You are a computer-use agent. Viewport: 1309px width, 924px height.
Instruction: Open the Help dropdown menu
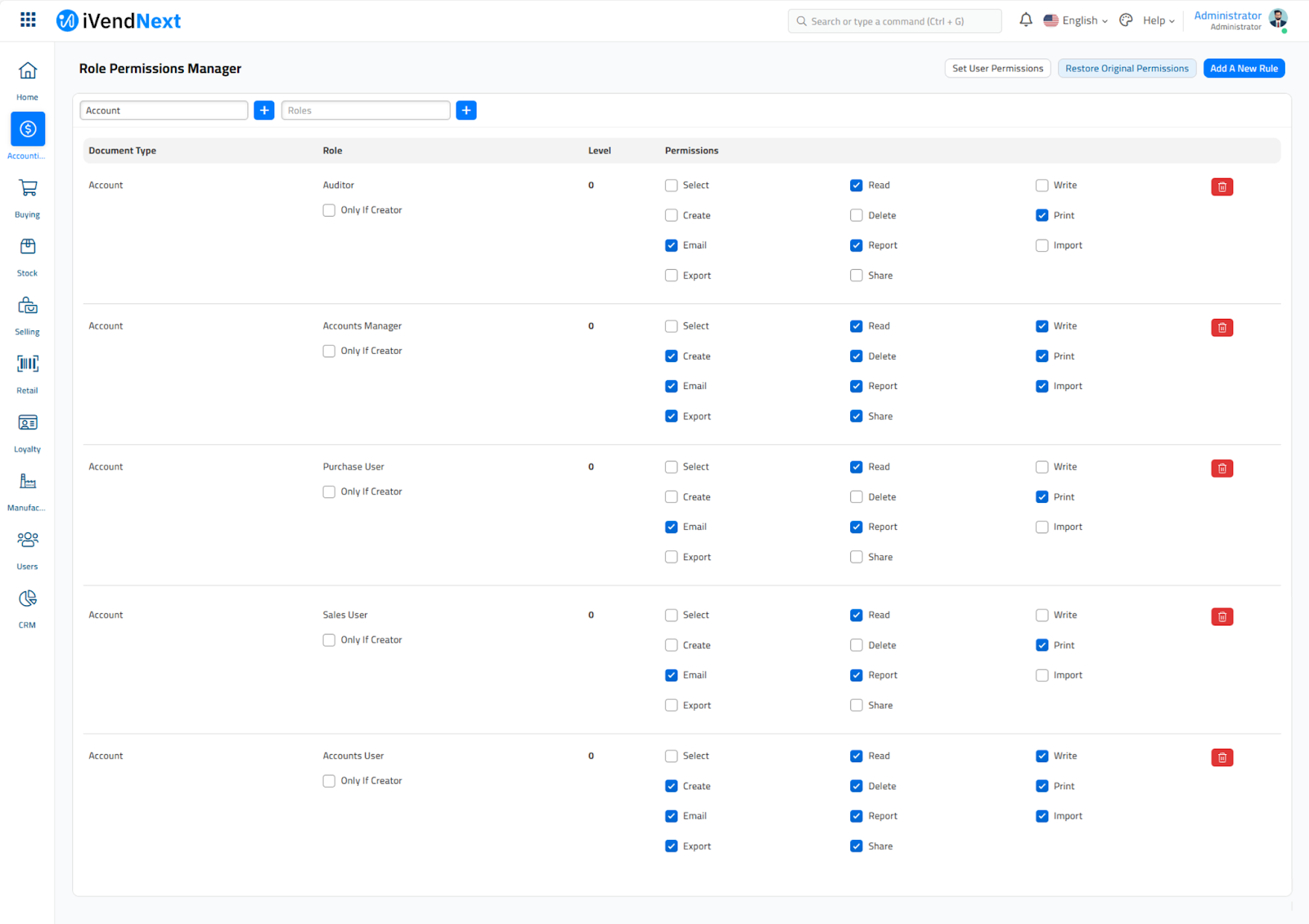pos(1158,20)
